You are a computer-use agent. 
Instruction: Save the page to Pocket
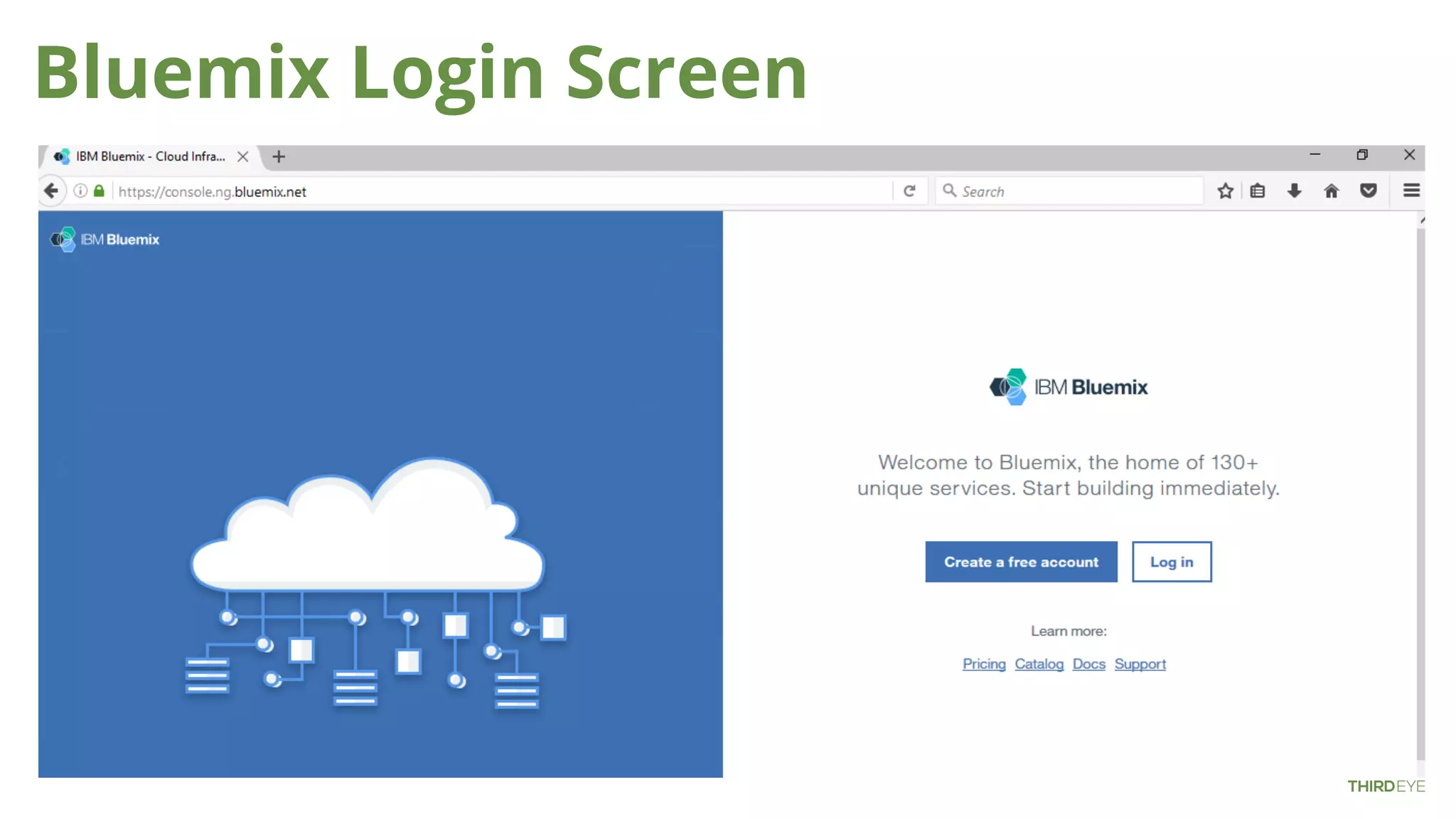pyautogui.click(x=1368, y=191)
